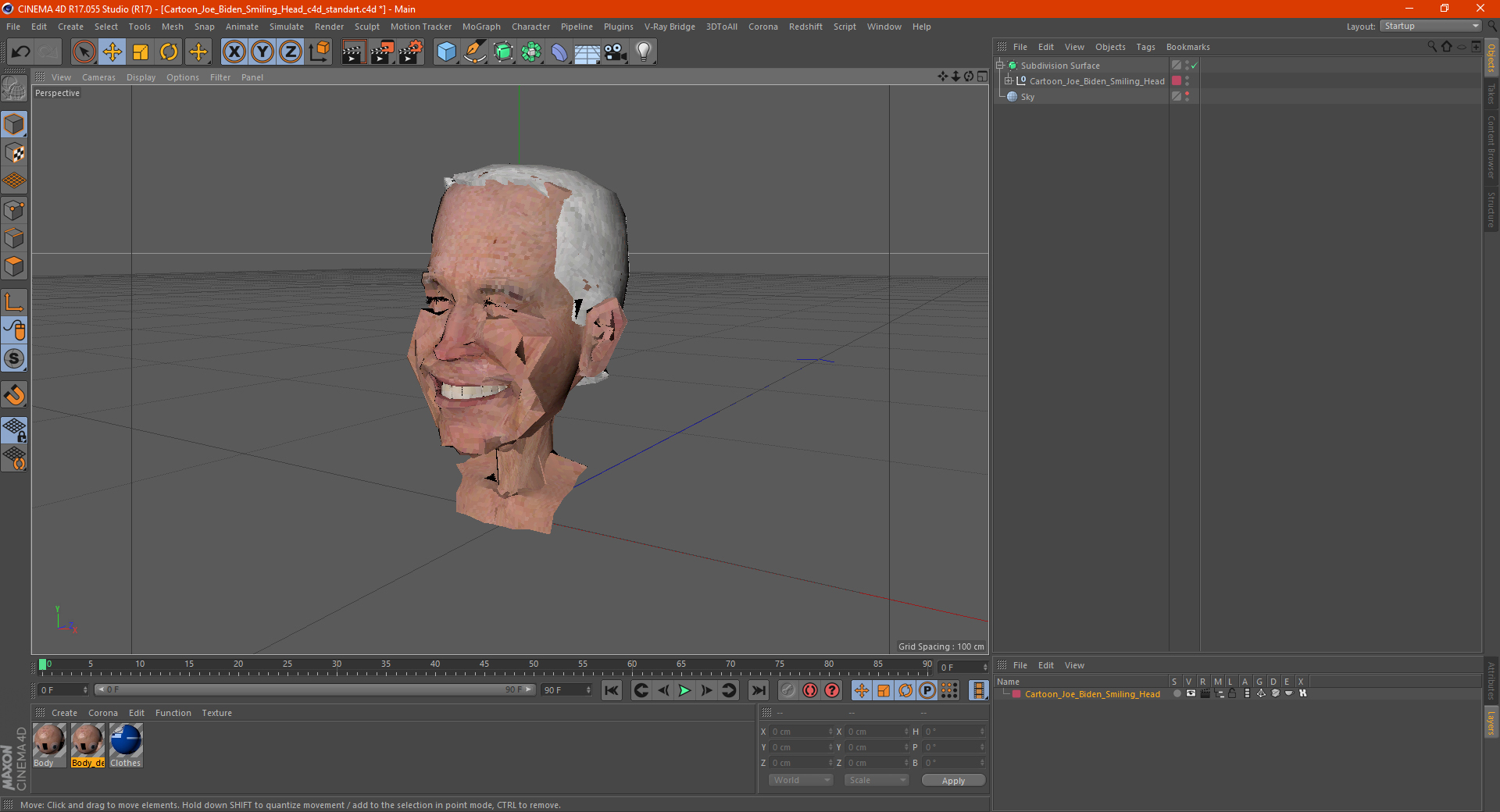Collapse the Subdivision Surface hierarchy

pyautogui.click(x=1000, y=66)
